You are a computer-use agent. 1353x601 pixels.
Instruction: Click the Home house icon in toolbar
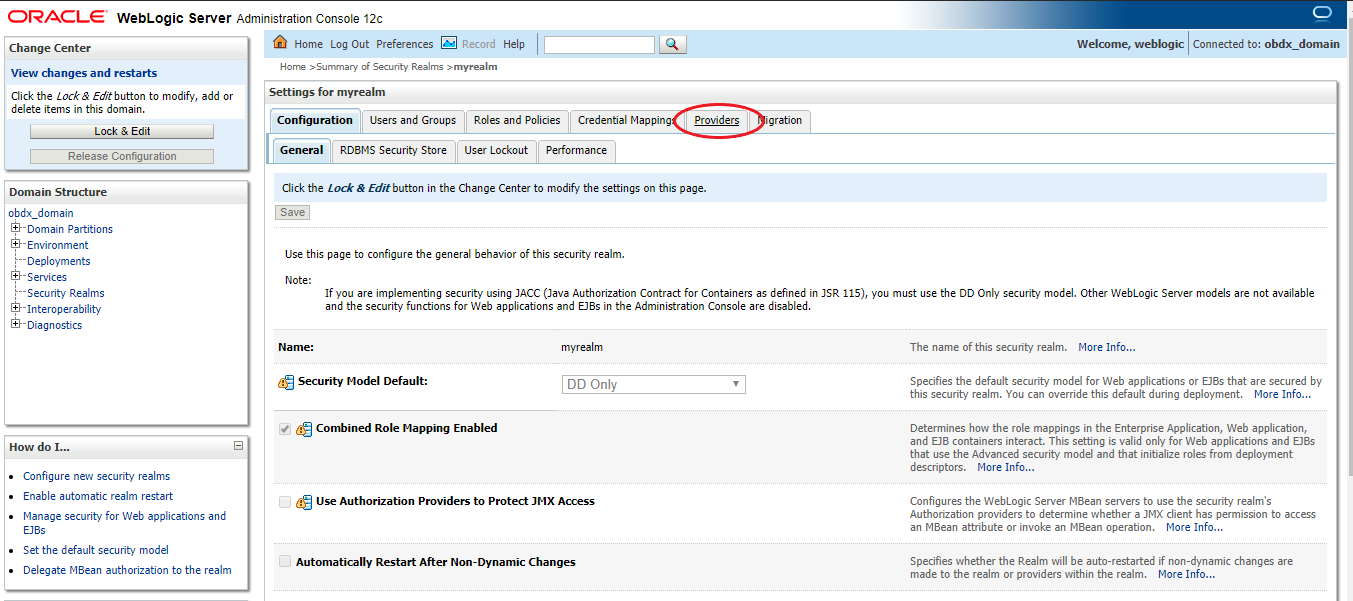[x=280, y=43]
